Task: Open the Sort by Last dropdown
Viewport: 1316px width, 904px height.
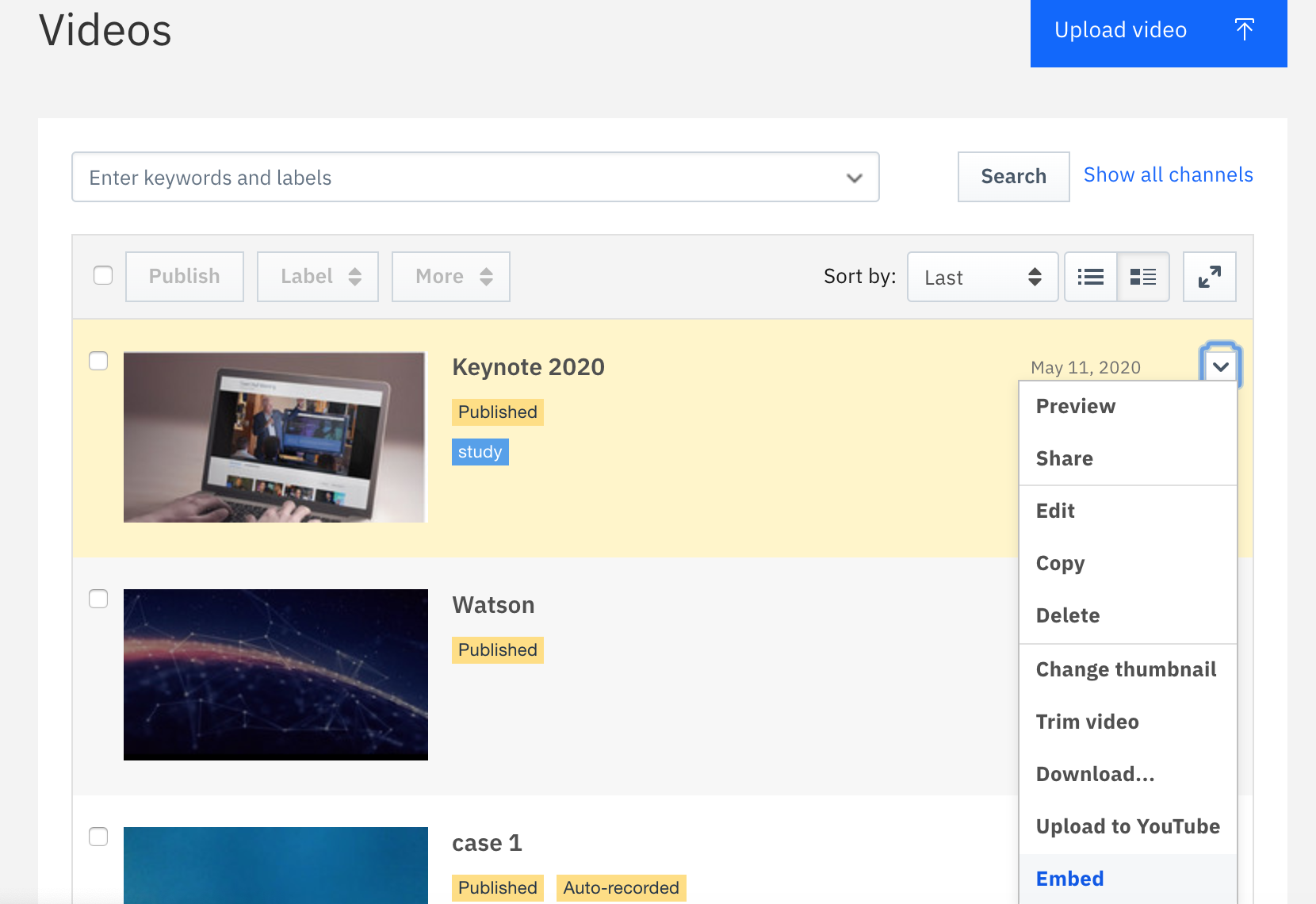Action: tap(983, 277)
